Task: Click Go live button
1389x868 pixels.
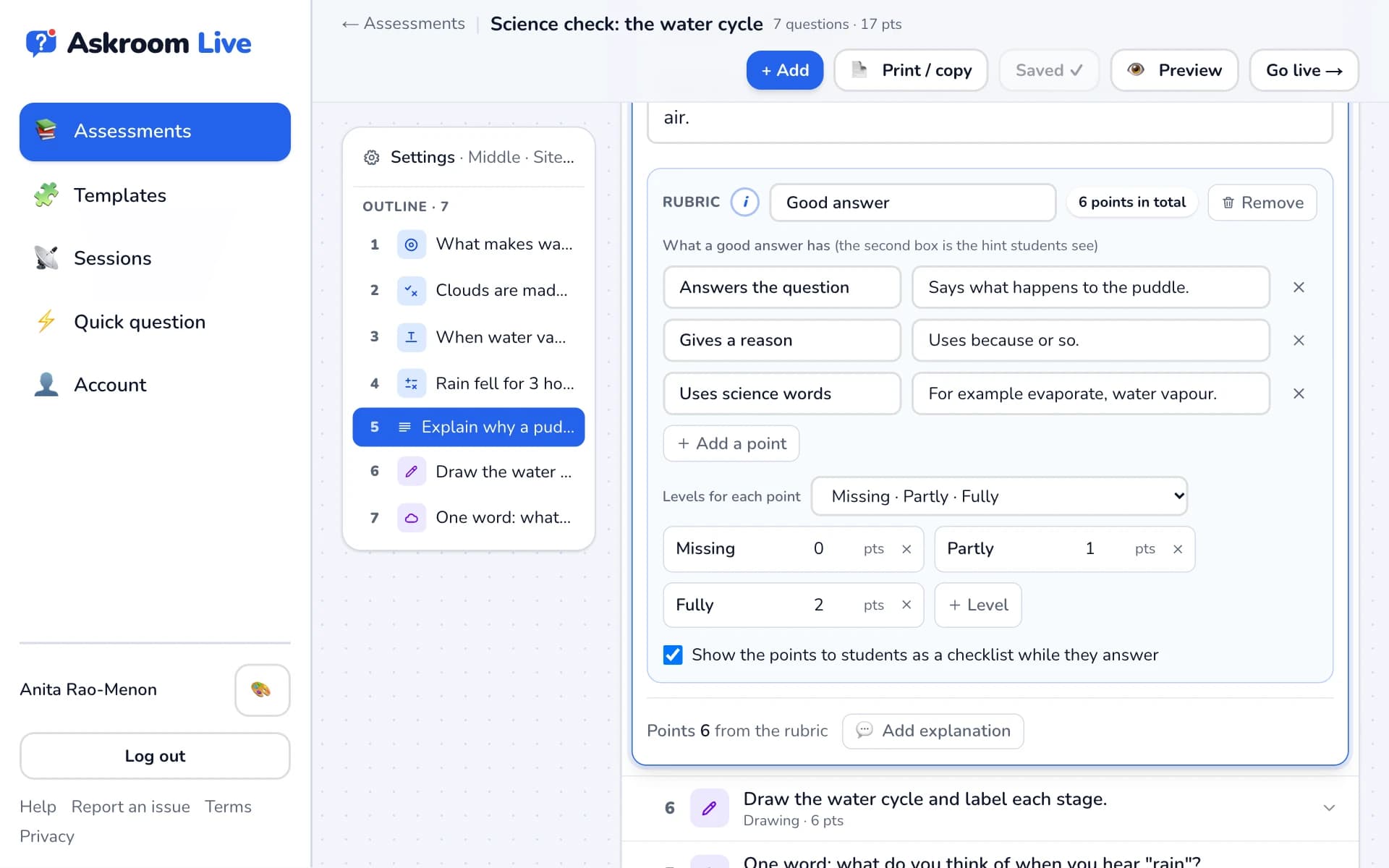Action: (x=1304, y=70)
